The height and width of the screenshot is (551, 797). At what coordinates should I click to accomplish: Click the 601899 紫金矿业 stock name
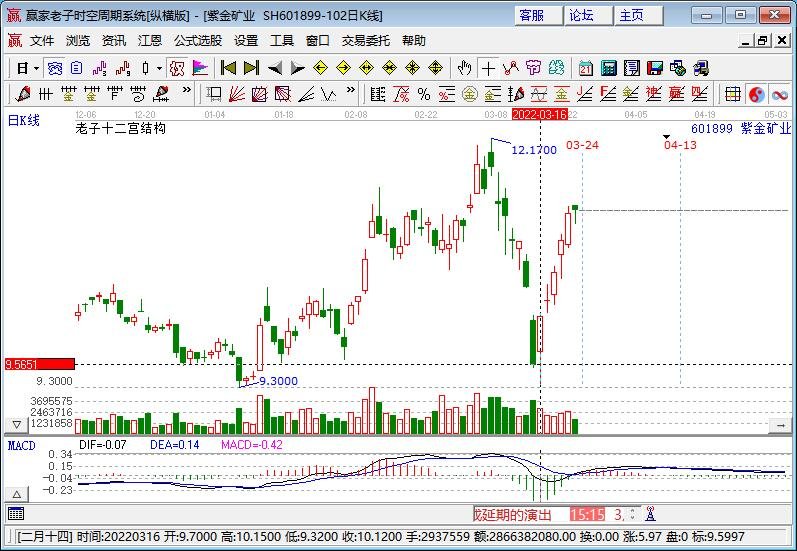(x=741, y=128)
